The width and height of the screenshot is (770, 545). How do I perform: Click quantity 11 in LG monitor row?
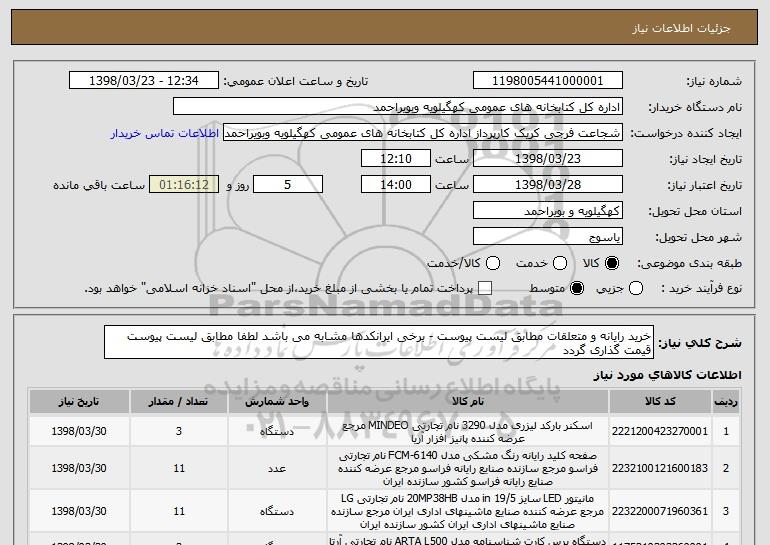click(x=179, y=511)
